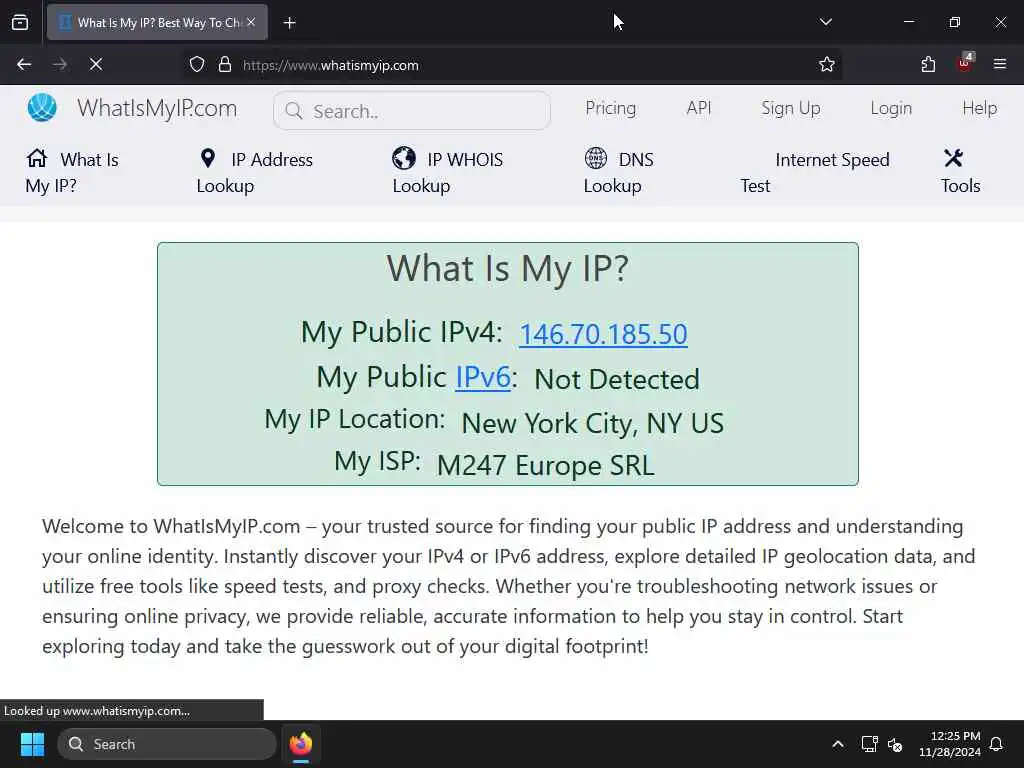Open the tracking protection shield icon
1024x768 pixels.
click(197, 64)
